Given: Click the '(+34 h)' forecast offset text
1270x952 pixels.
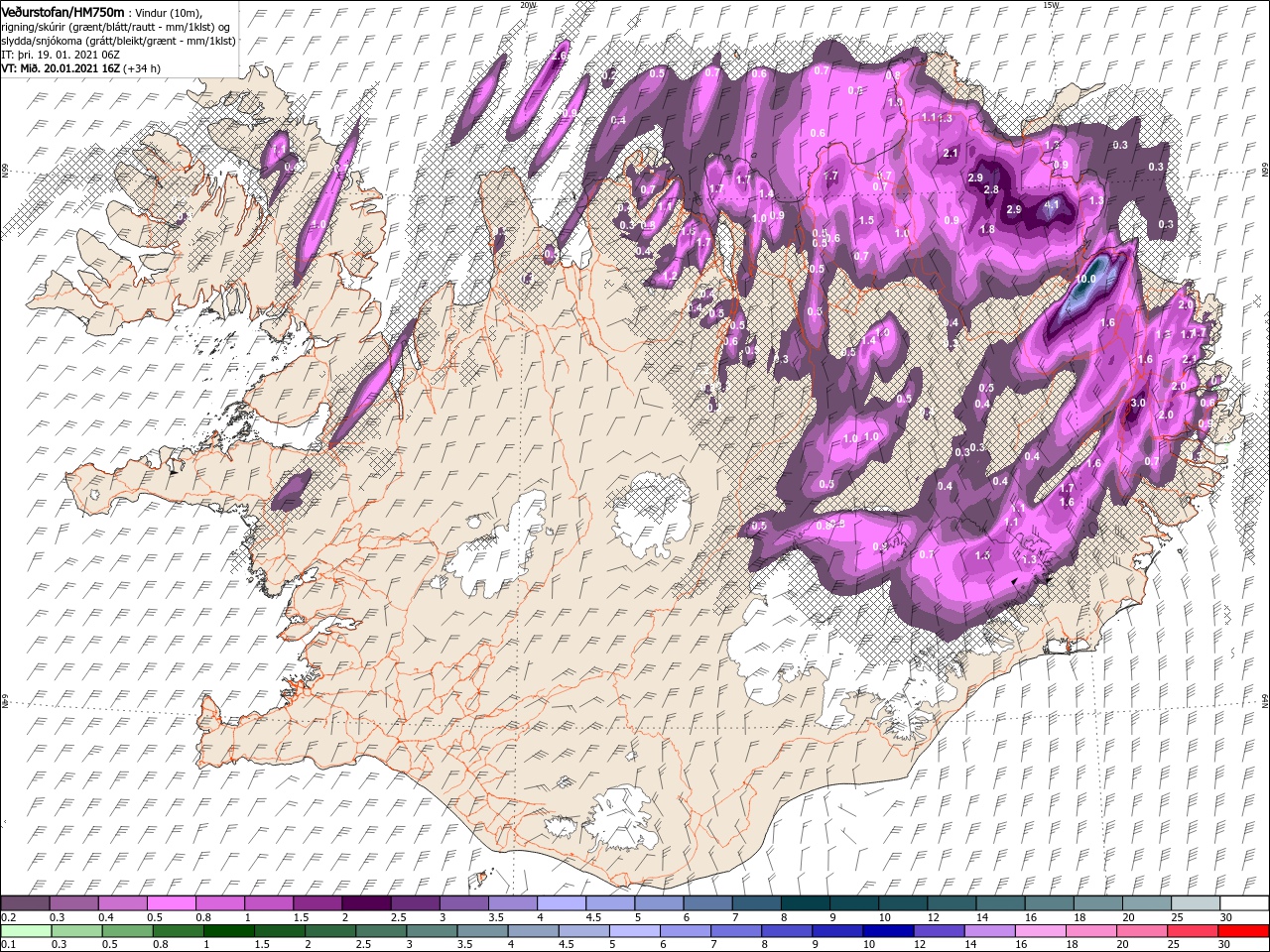Looking at the screenshot, I should (x=141, y=68).
